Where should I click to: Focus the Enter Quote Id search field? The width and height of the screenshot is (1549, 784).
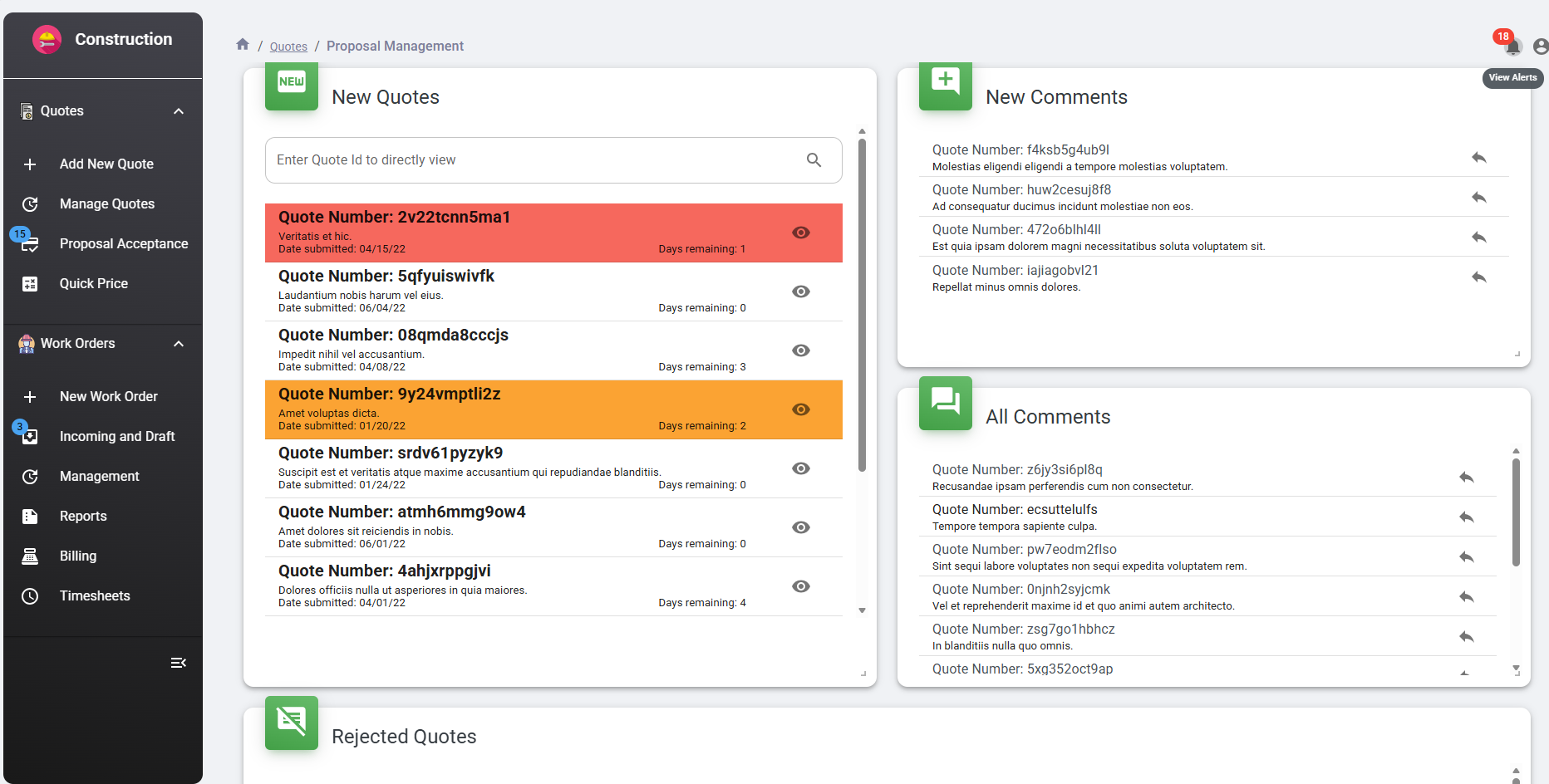click(x=532, y=160)
